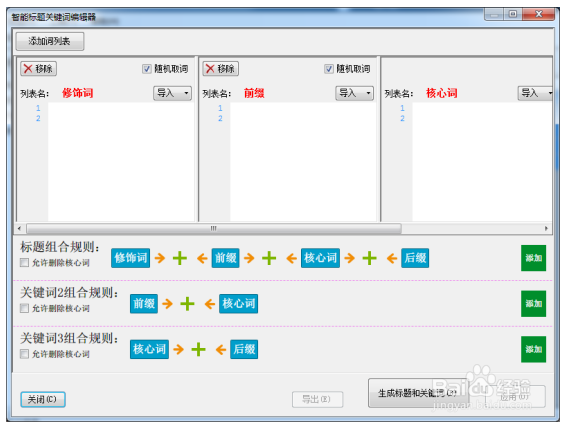Click green plus after 前缀 in title rule
The height and width of the screenshot is (425, 563).
pyautogui.click(x=269, y=258)
